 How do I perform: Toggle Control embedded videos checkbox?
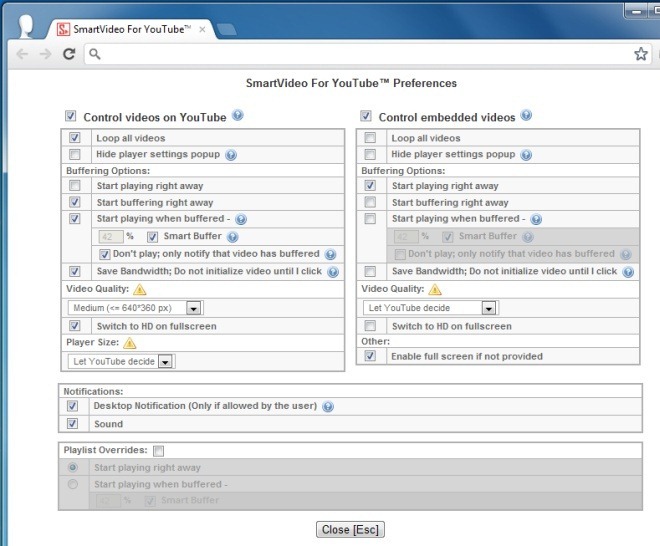click(366, 116)
